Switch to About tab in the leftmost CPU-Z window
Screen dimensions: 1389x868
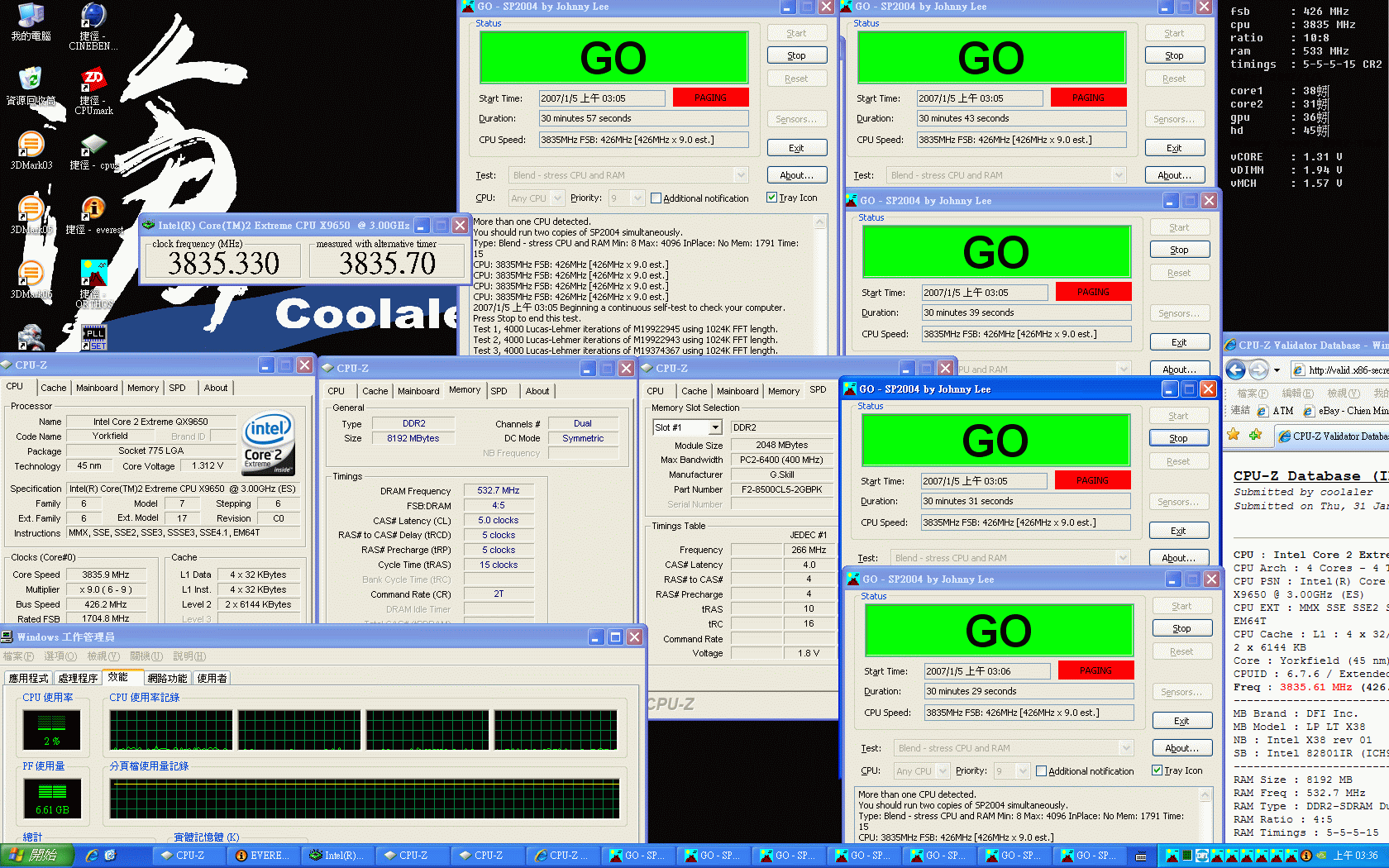(216, 388)
